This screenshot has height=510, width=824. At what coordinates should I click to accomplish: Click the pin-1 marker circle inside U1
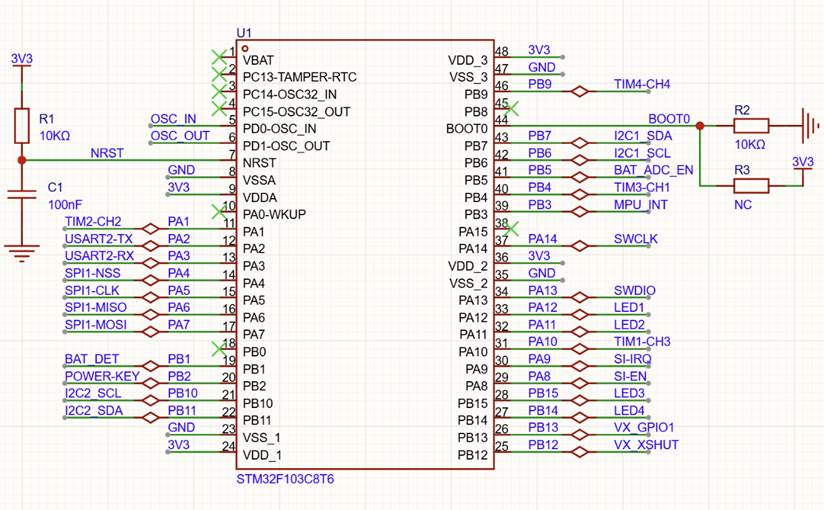[245, 48]
